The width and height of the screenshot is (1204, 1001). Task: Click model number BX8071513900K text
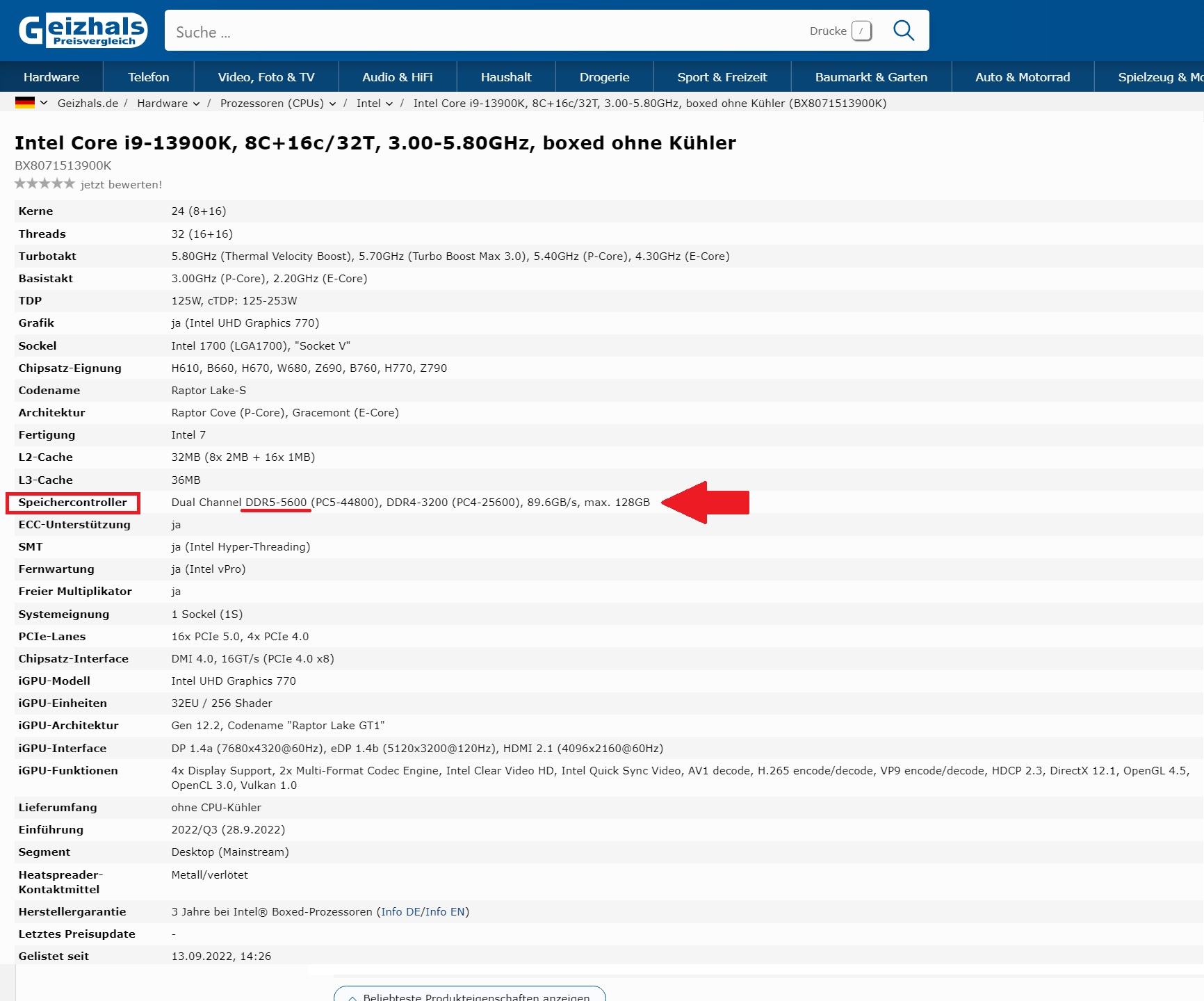pyautogui.click(x=63, y=165)
